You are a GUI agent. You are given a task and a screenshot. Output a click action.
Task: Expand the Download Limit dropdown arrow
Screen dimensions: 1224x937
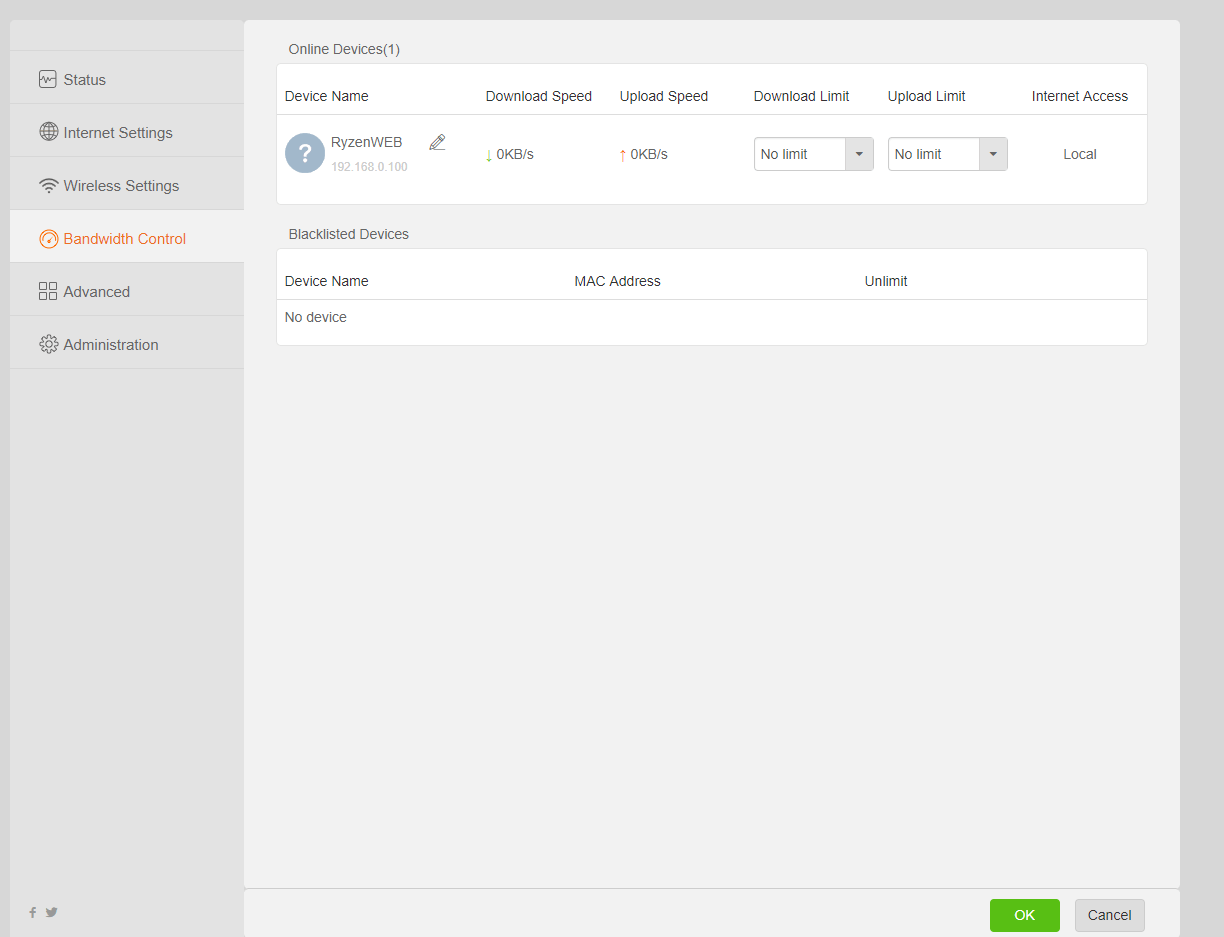(x=859, y=154)
